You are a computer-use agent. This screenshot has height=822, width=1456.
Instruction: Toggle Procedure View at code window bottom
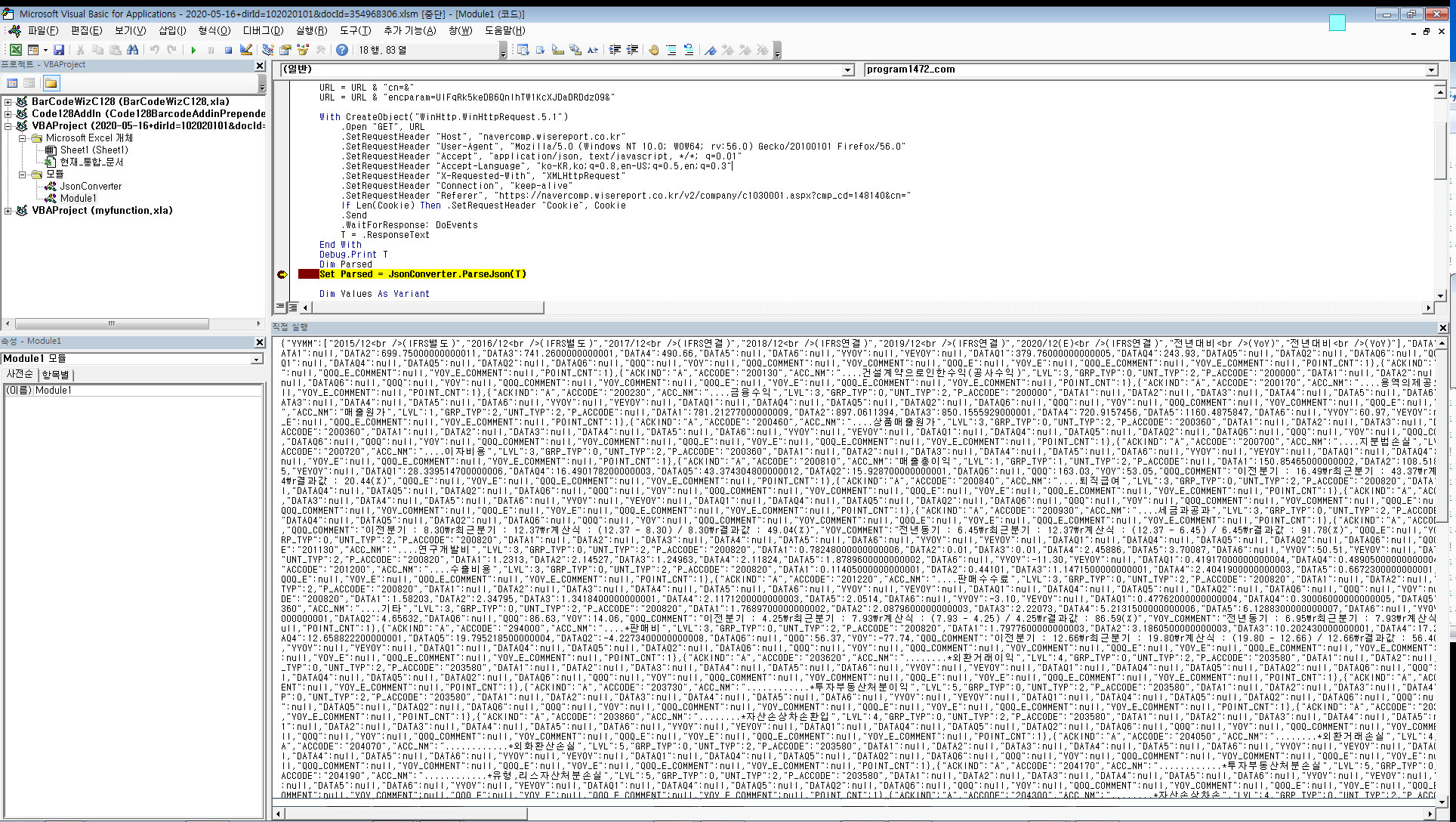coord(280,307)
